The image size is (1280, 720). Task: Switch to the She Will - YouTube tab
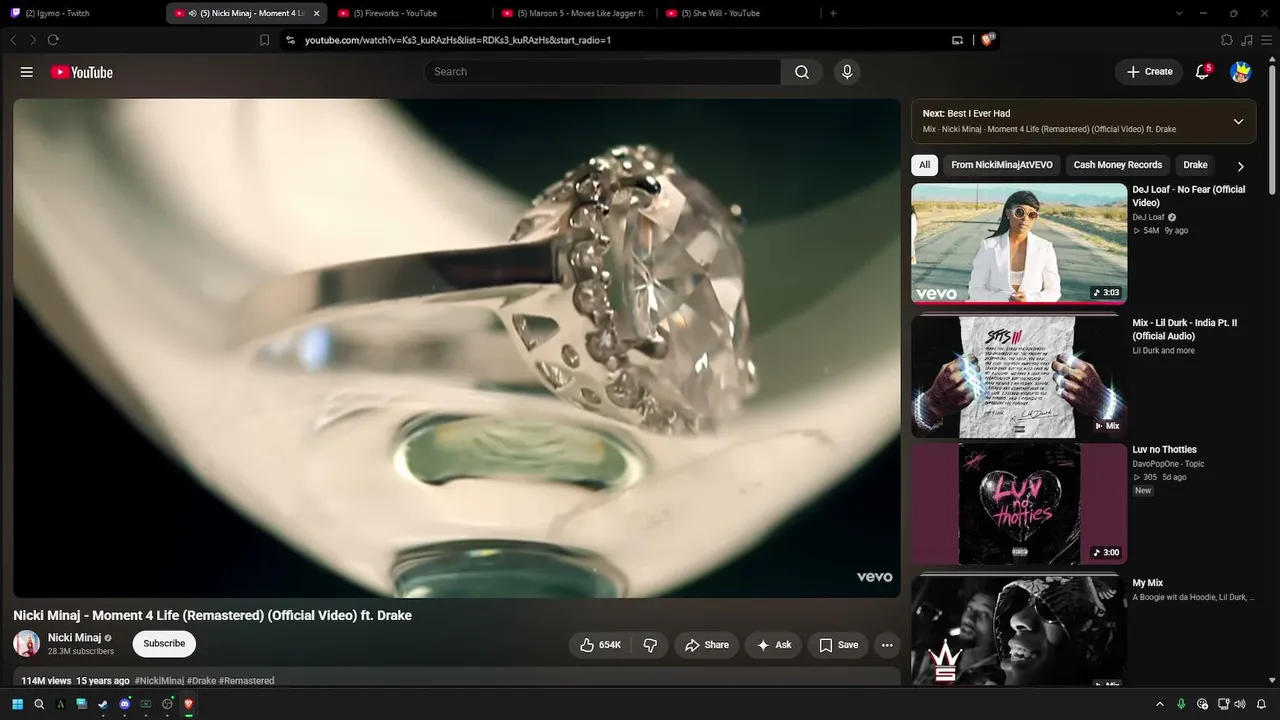coord(738,13)
